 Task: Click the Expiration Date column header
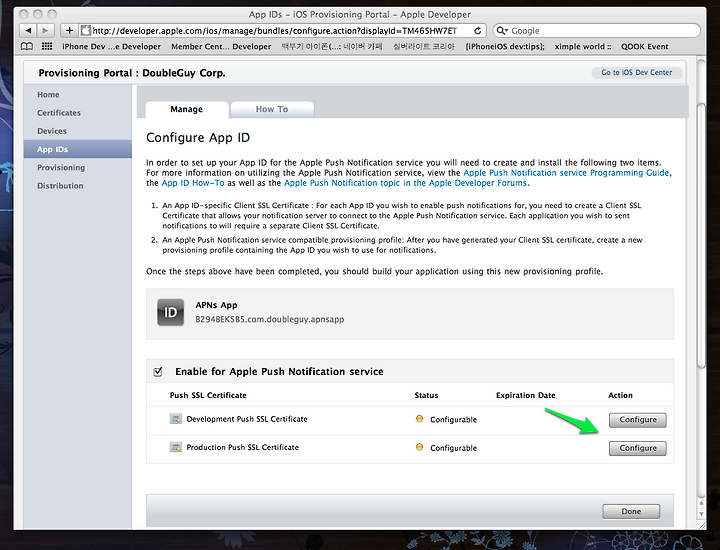tap(526, 395)
